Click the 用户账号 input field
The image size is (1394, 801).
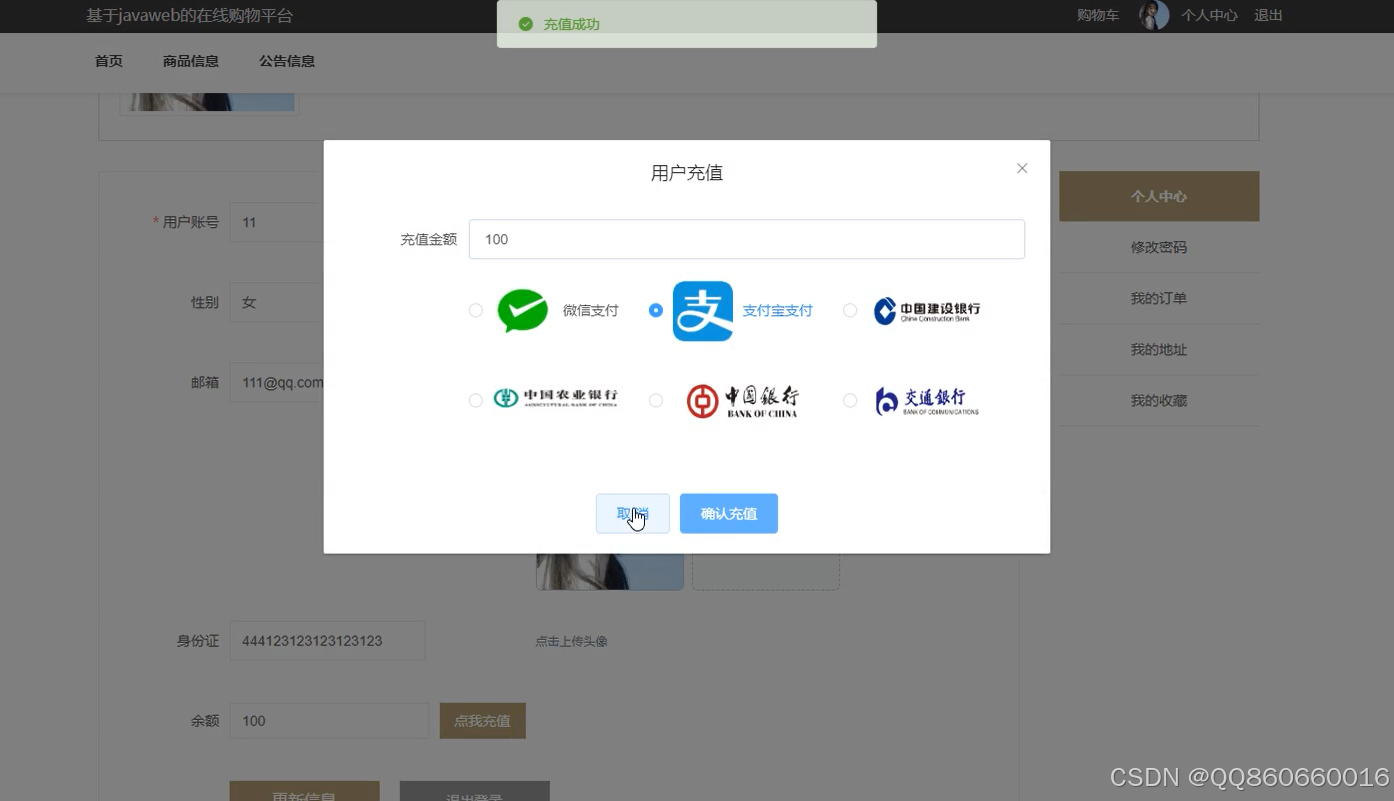pos(277,222)
